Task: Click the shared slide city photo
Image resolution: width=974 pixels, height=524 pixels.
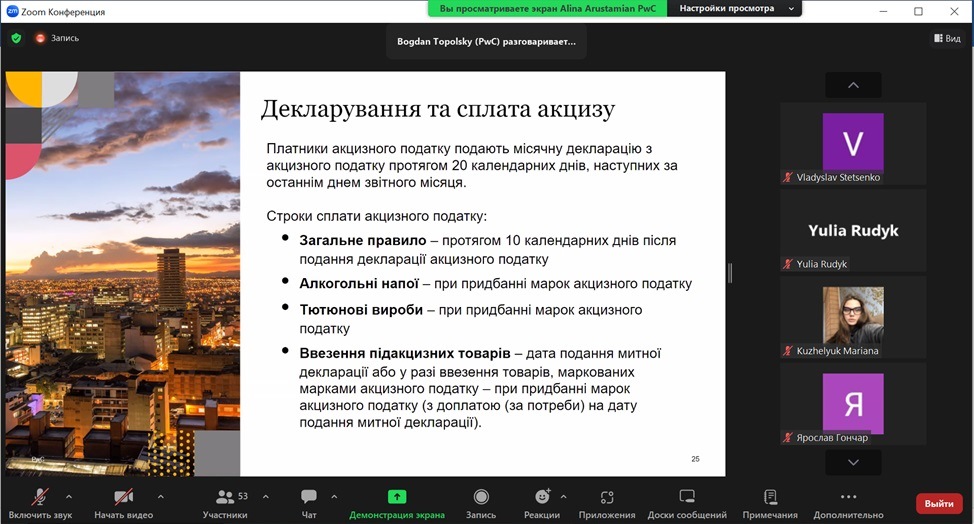Action: coord(123,274)
